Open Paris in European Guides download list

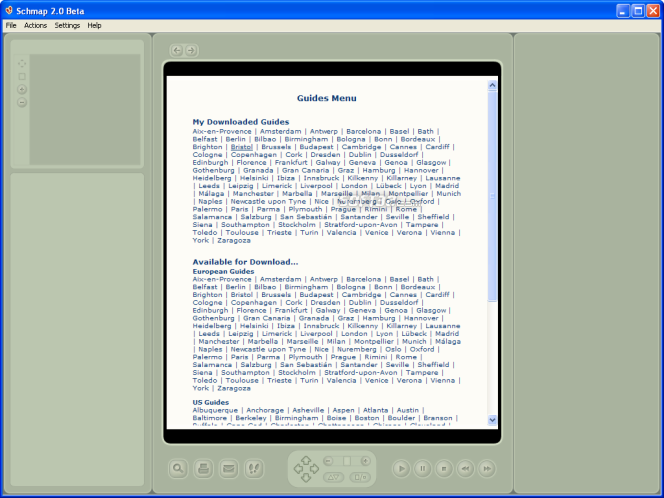point(239,357)
